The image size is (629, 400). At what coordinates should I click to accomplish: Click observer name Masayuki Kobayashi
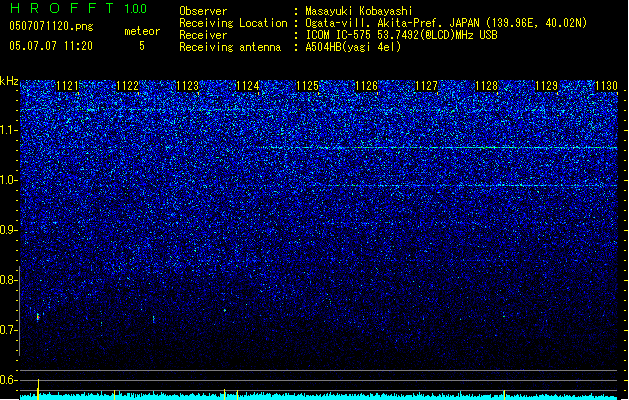tap(359, 11)
